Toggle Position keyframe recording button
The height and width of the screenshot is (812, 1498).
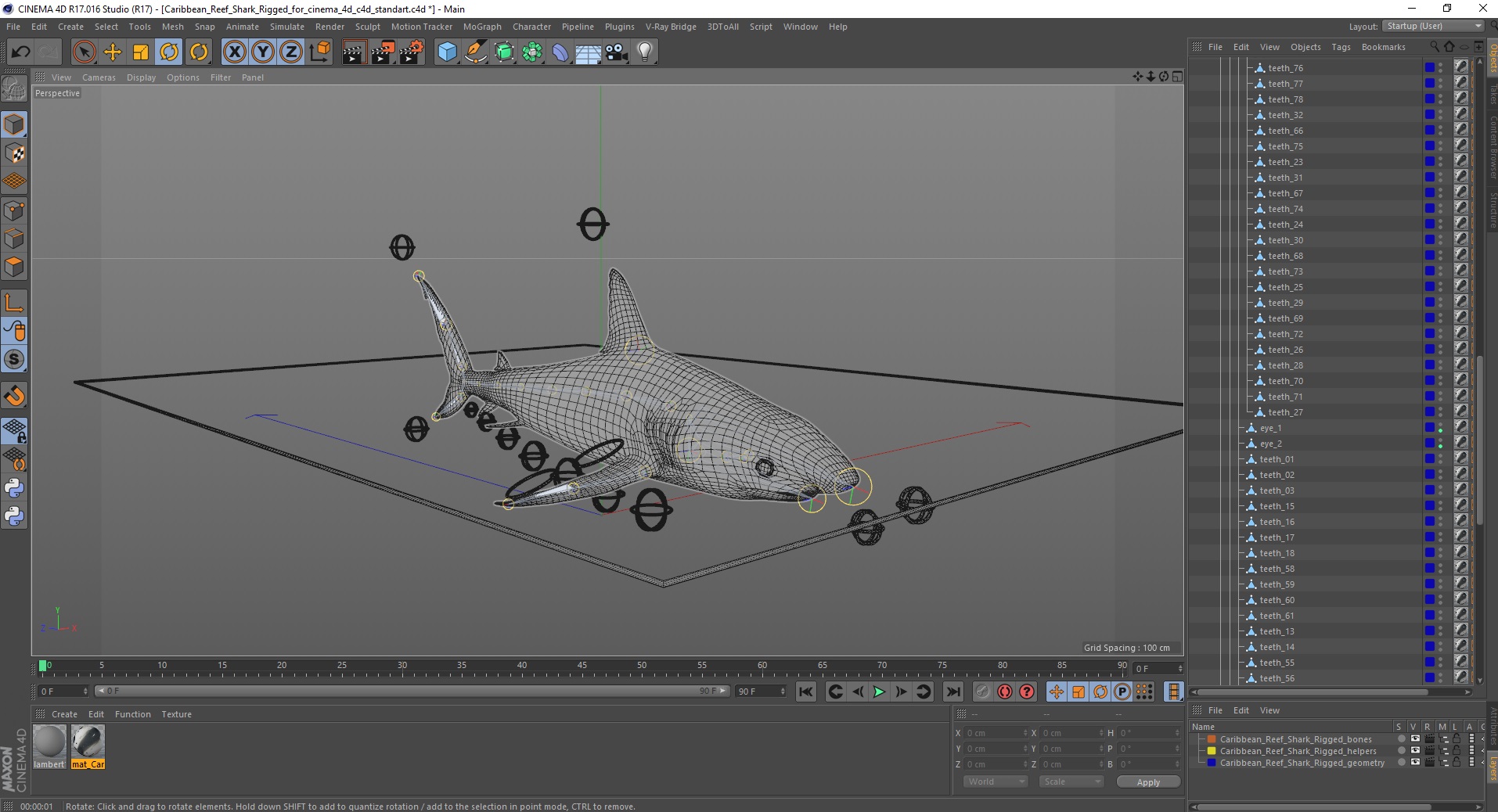[x=1057, y=692]
